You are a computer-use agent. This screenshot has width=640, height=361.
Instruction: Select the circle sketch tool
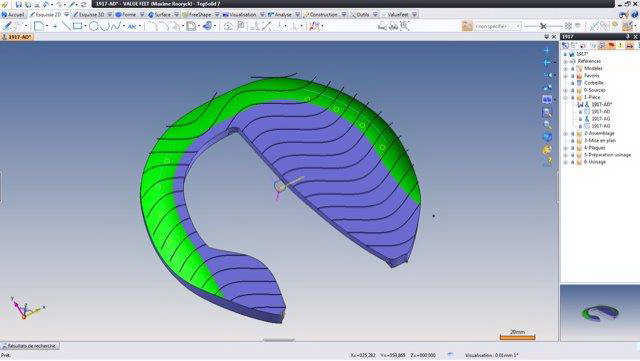pos(93,26)
